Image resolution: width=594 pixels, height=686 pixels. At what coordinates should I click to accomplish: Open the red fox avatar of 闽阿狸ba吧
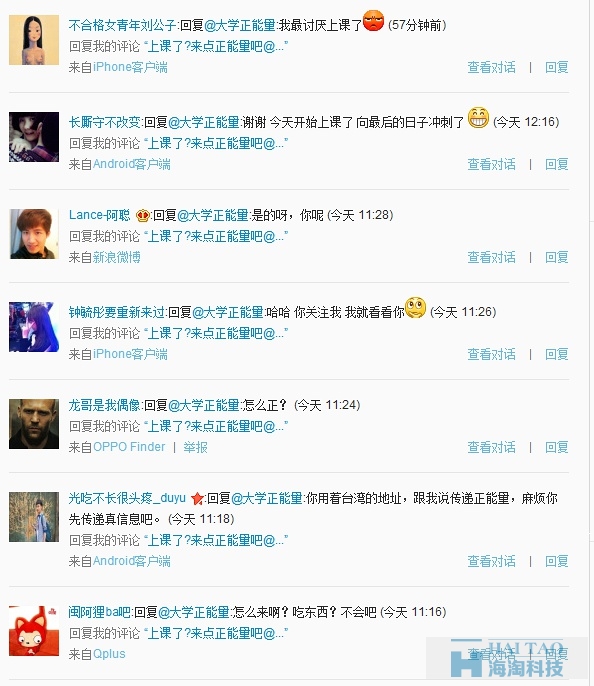[x=34, y=631]
